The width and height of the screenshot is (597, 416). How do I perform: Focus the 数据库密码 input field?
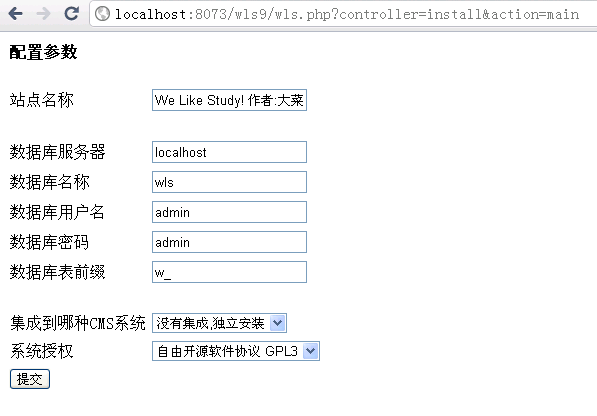click(229, 242)
